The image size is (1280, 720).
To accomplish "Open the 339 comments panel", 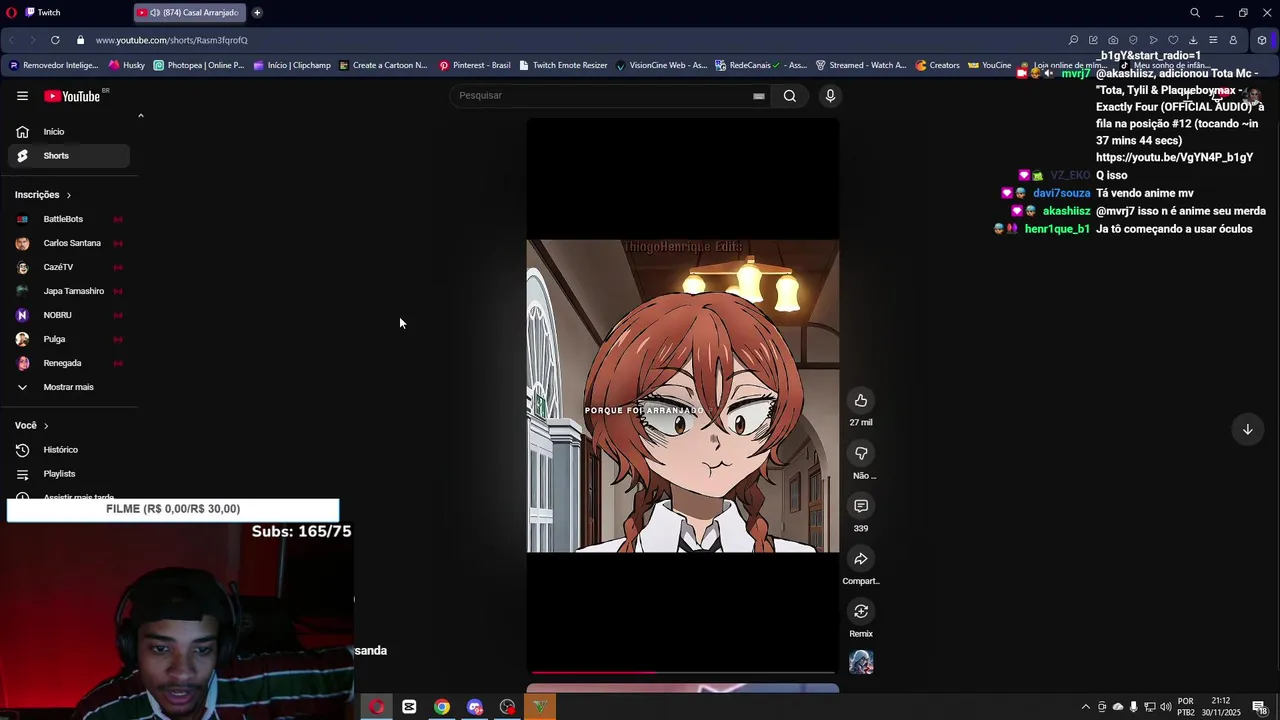I will point(861,506).
